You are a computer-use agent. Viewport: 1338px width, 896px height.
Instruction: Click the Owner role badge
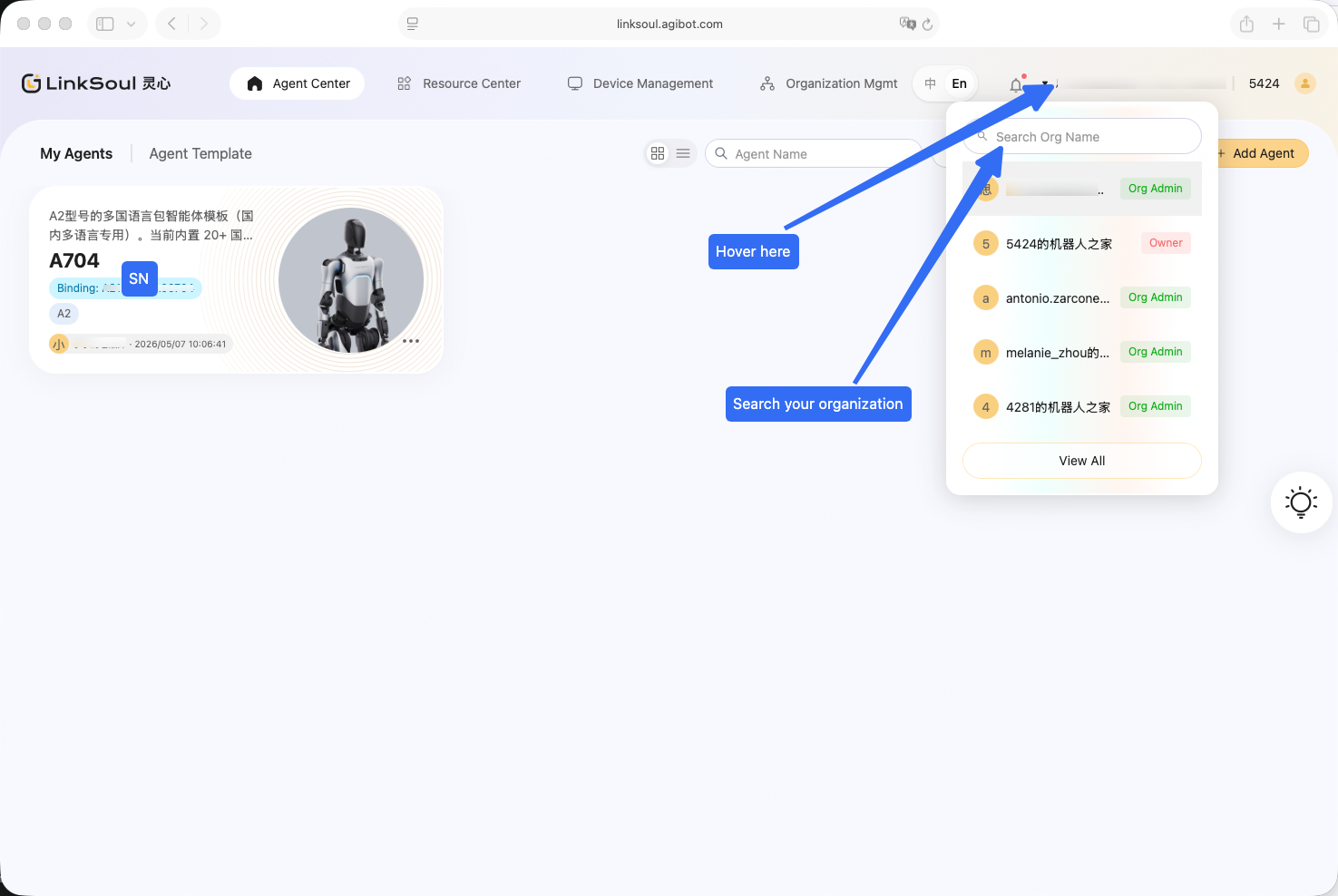(x=1166, y=243)
